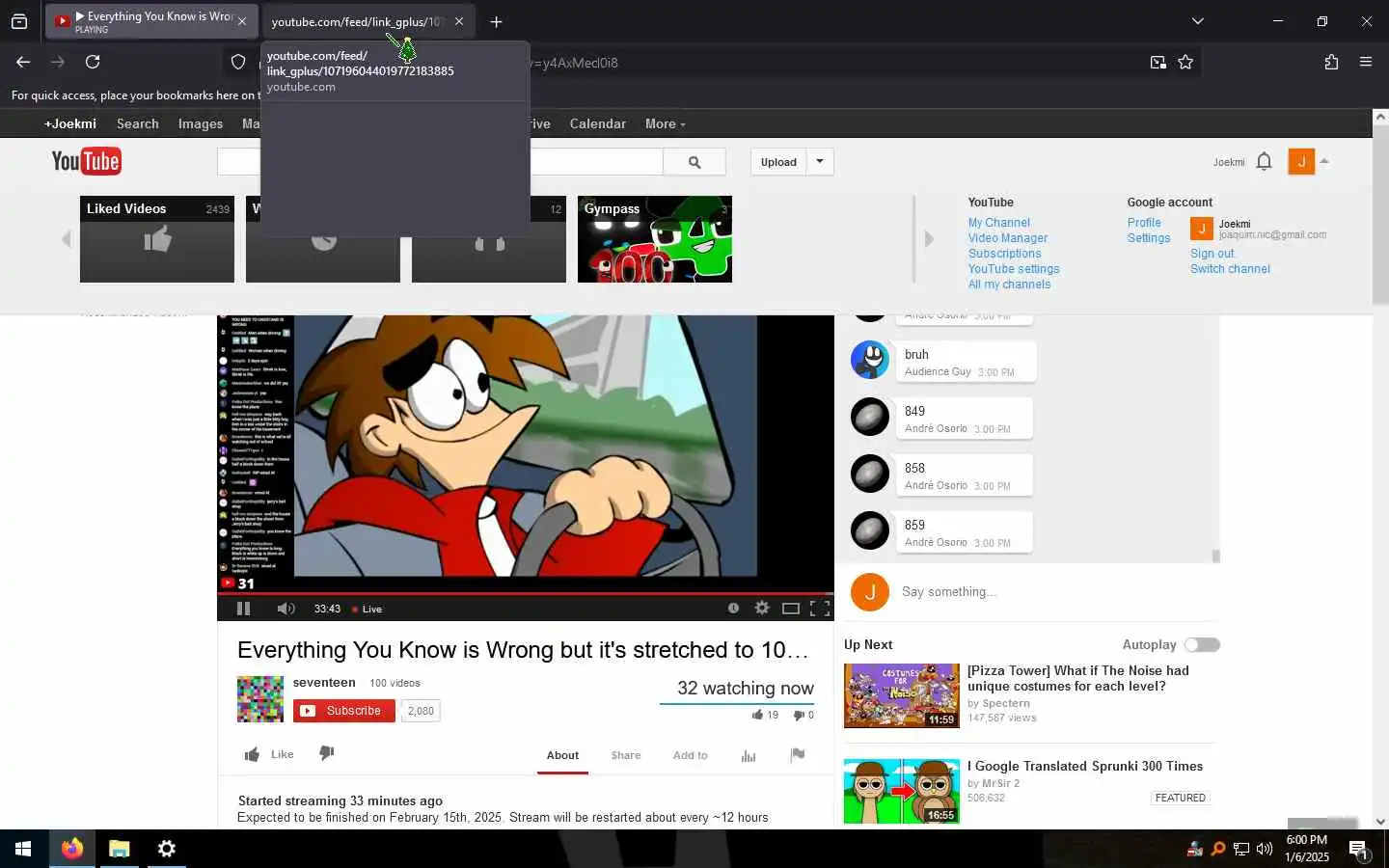Open video settings gear in player
Image resolution: width=1389 pixels, height=868 pixels.
(762, 608)
